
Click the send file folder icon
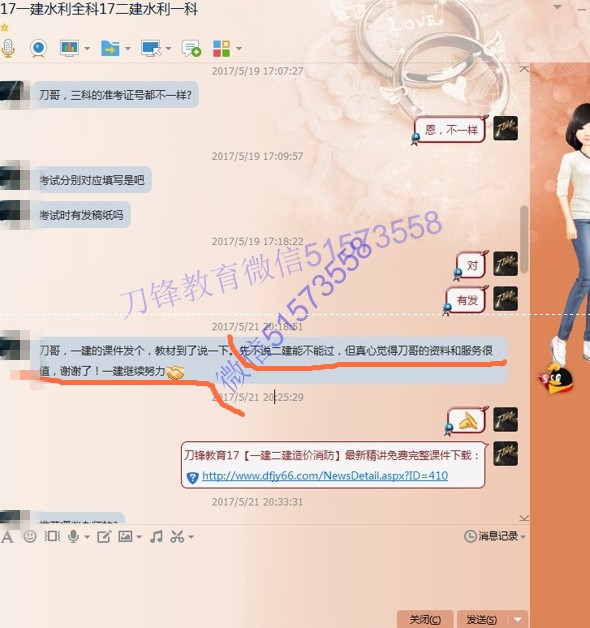coord(110,48)
